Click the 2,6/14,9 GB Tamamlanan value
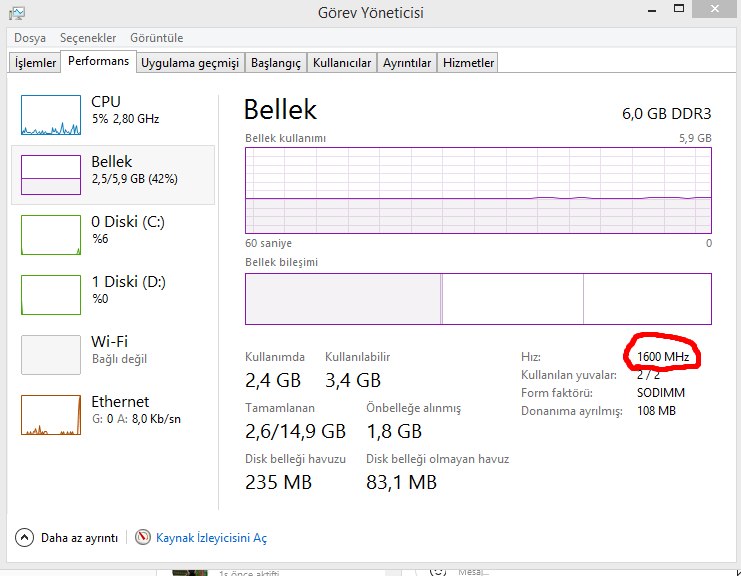The height and width of the screenshot is (576, 741). [295, 431]
